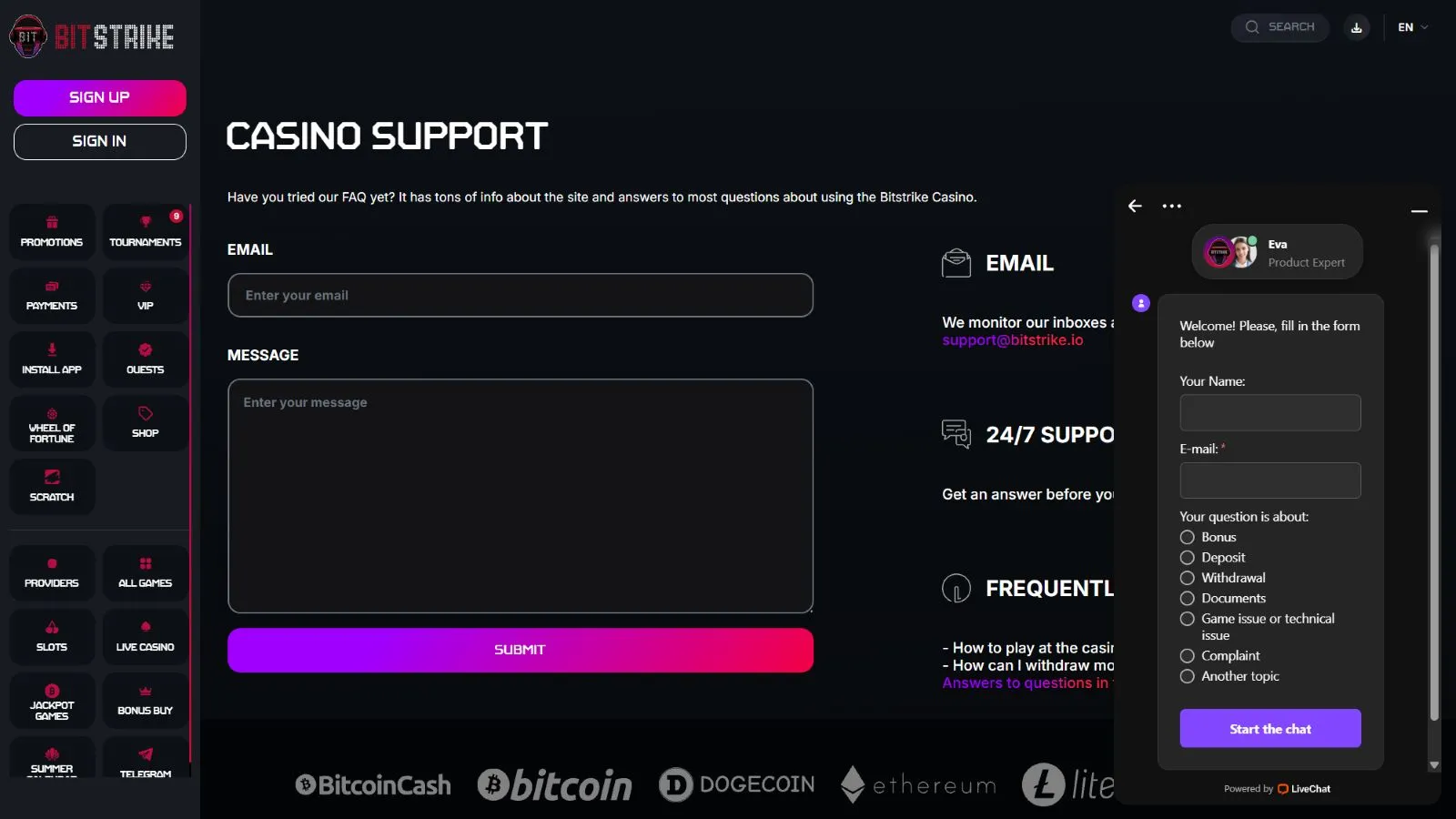
Task: Minimize the LiveChat widget
Action: point(1419,211)
